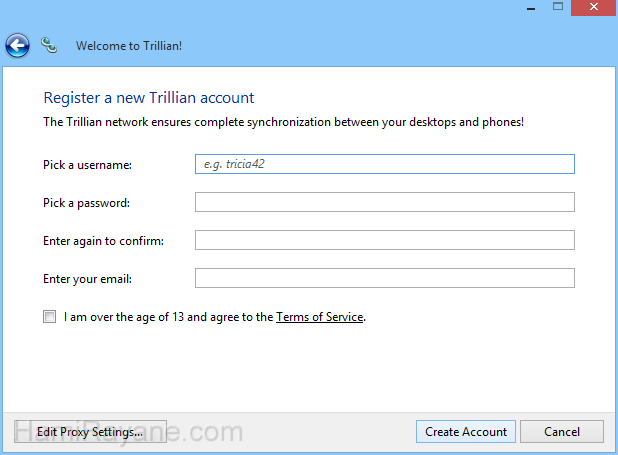Click the Enter your email field
The height and width of the screenshot is (455, 618).
385,278
